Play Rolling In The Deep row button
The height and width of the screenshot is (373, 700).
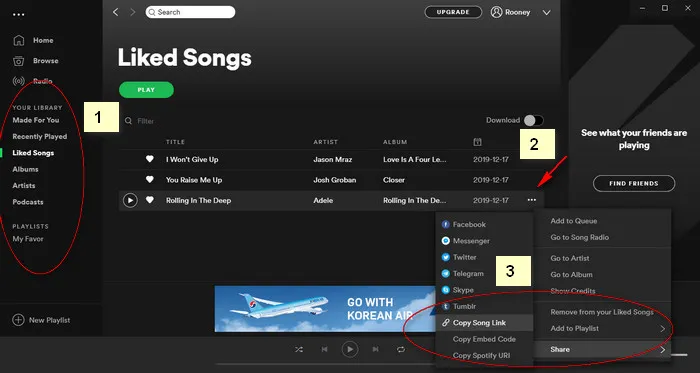pyautogui.click(x=130, y=200)
